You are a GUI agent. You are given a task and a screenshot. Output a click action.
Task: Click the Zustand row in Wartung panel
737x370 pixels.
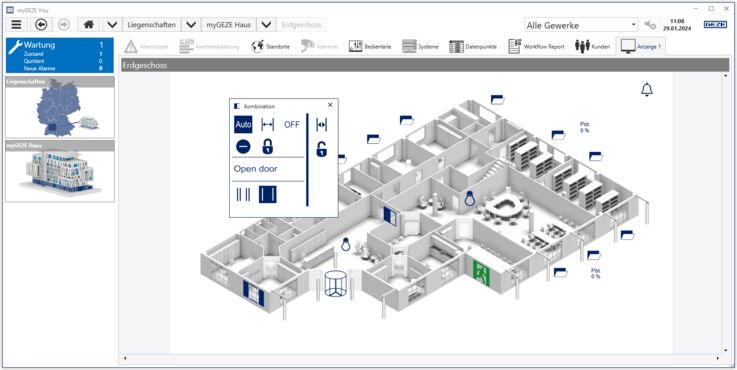click(x=60, y=54)
